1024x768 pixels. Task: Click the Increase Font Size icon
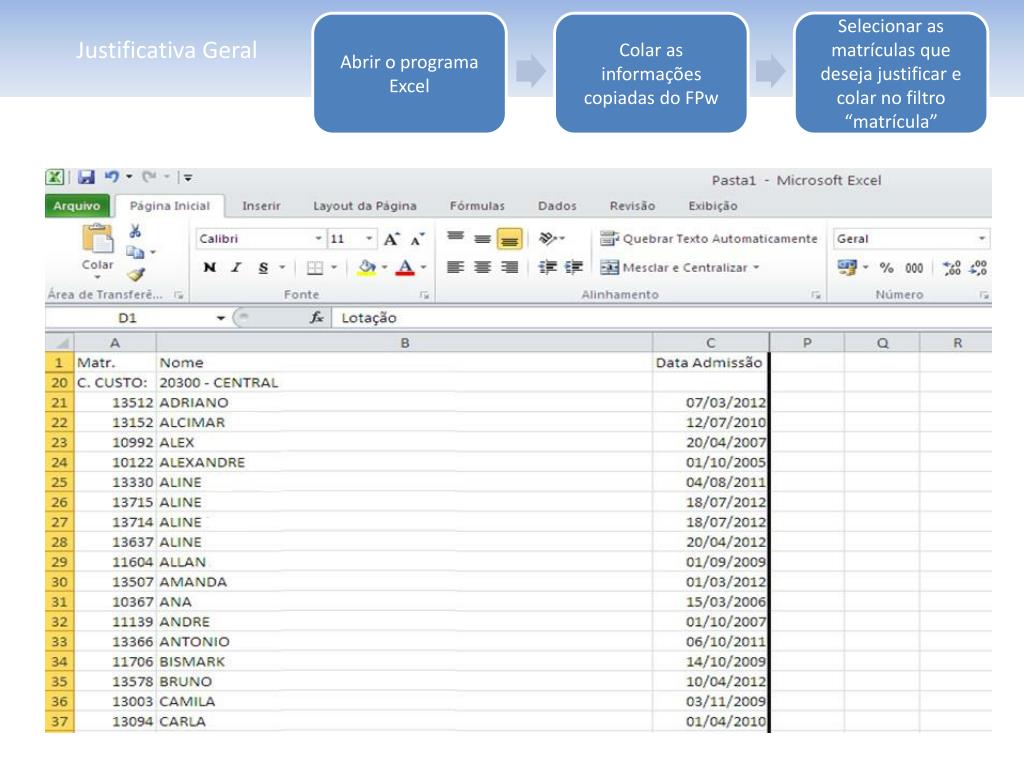(391, 239)
